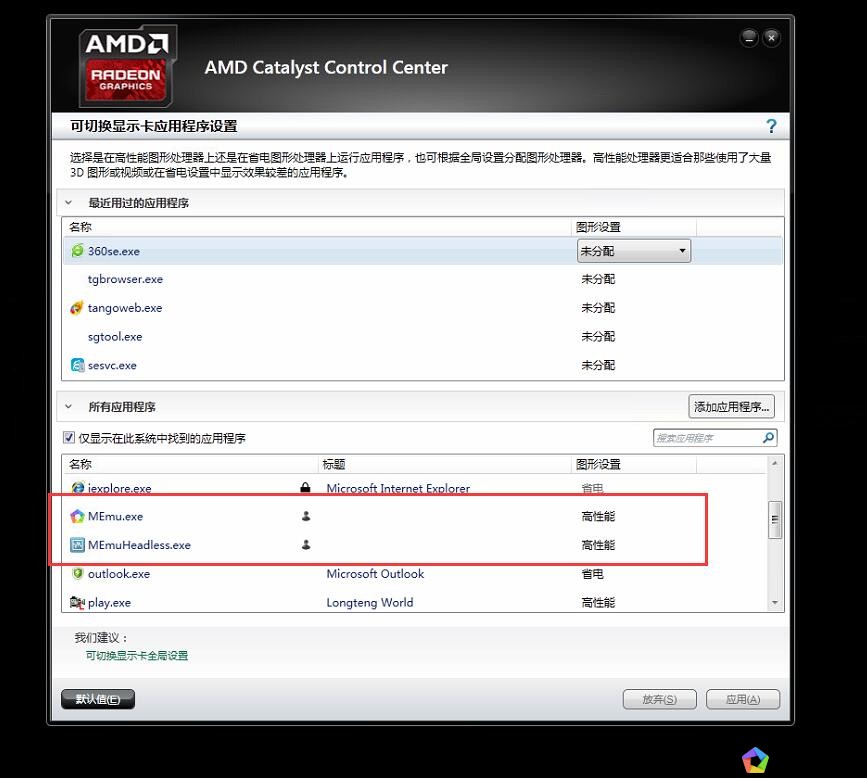Toggle the show only found applications checkbox
This screenshot has height=778, width=867.
point(69,438)
